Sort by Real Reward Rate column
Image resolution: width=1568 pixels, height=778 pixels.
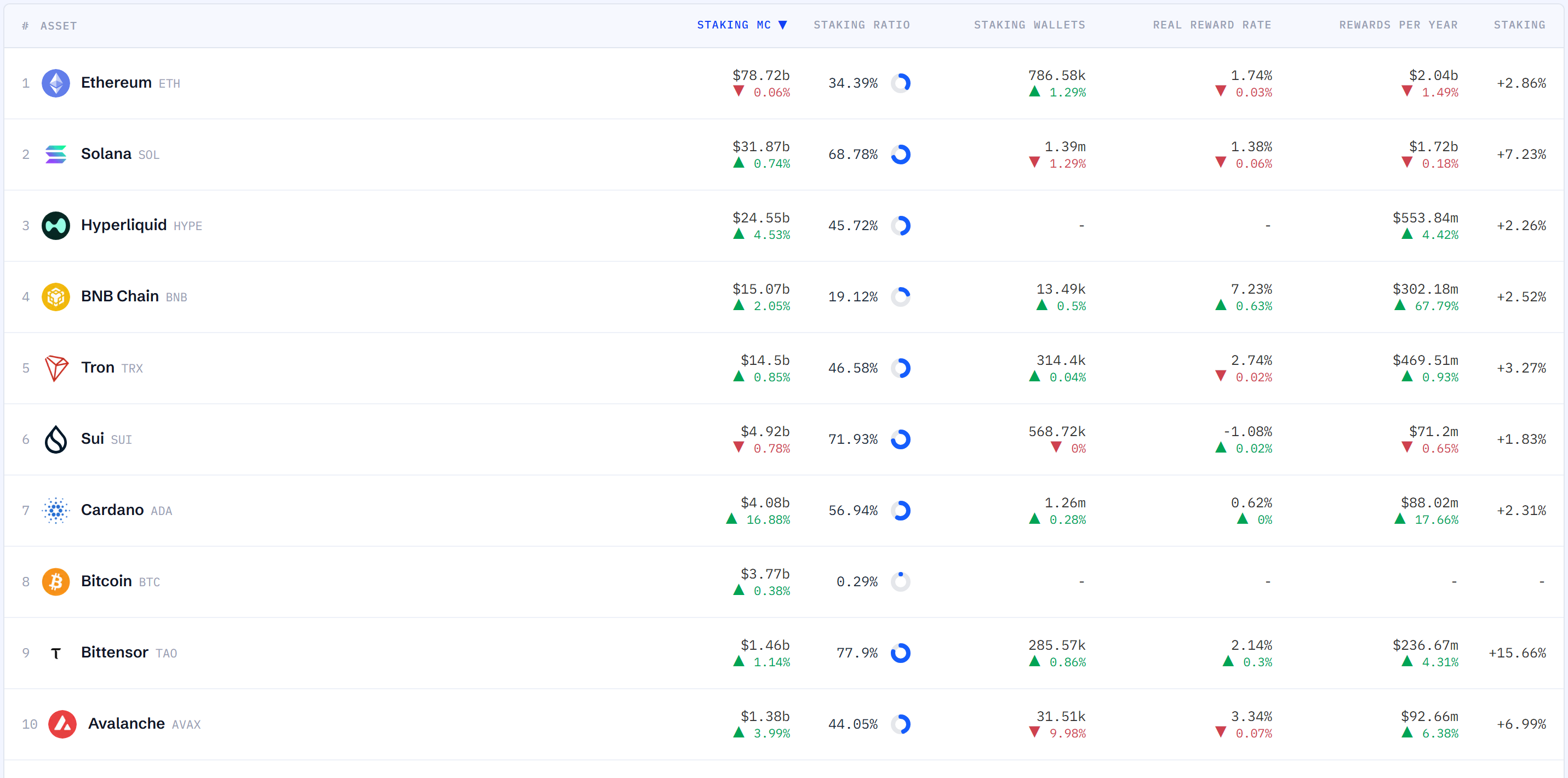tap(1212, 25)
